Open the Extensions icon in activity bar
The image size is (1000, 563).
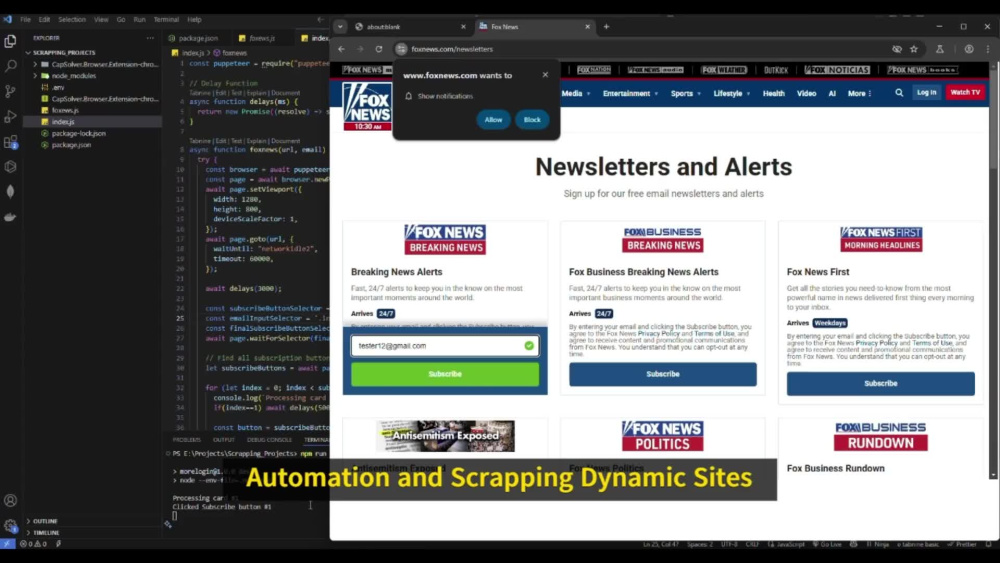click(10, 142)
